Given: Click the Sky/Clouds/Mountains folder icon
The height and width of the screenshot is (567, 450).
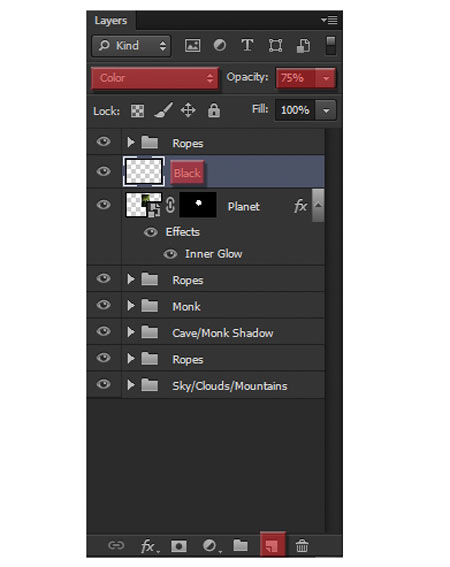Looking at the screenshot, I should [x=149, y=385].
